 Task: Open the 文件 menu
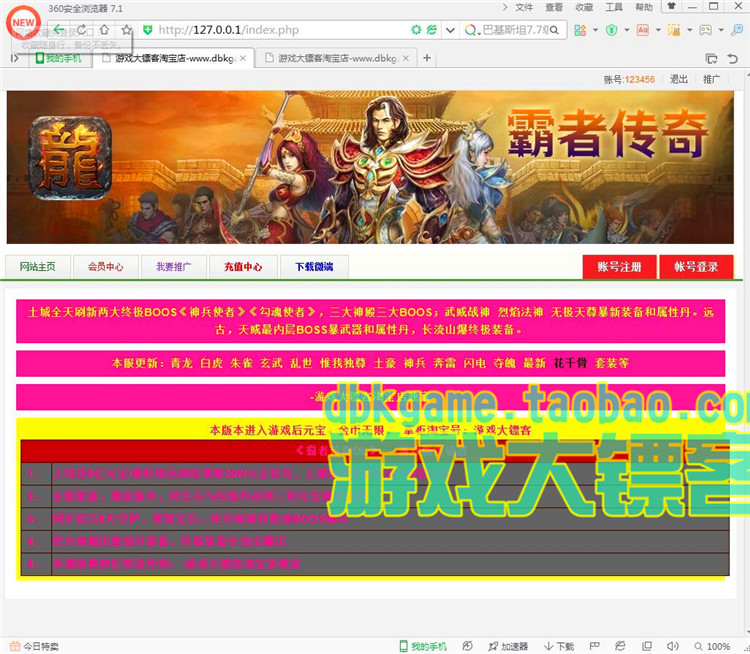coord(524,7)
